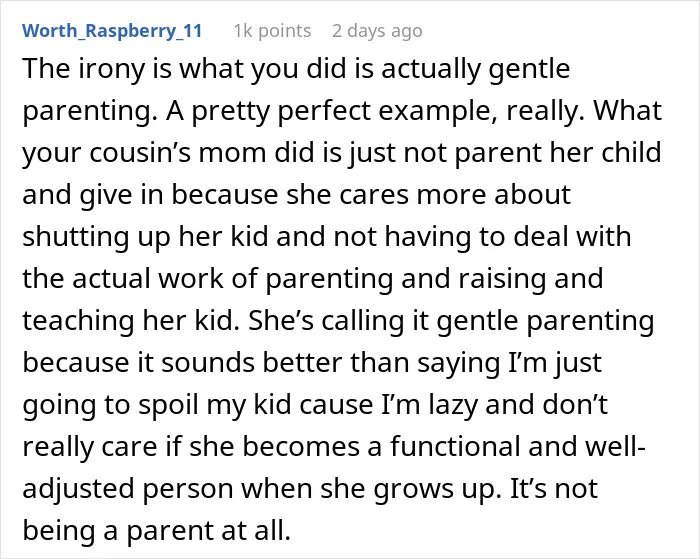Image resolution: width=700 pixels, height=559 pixels.
Task: Click the phrase 'the actual work of parenting'
Action: pos(208,279)
